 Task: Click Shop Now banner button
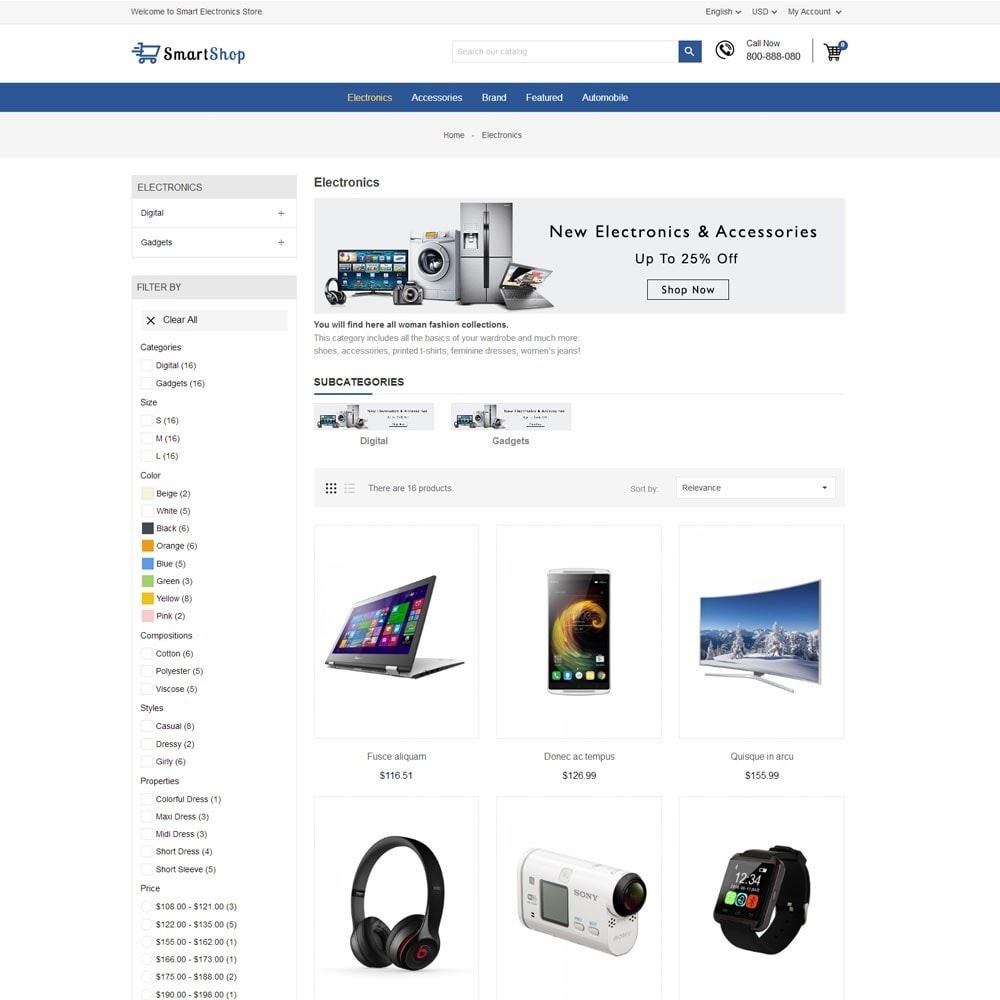coord(688,290)
